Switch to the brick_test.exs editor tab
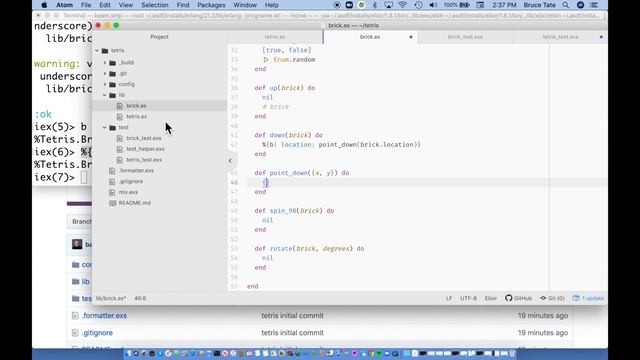This screenshot has width=640, height=360. click(x=465, y=37)
